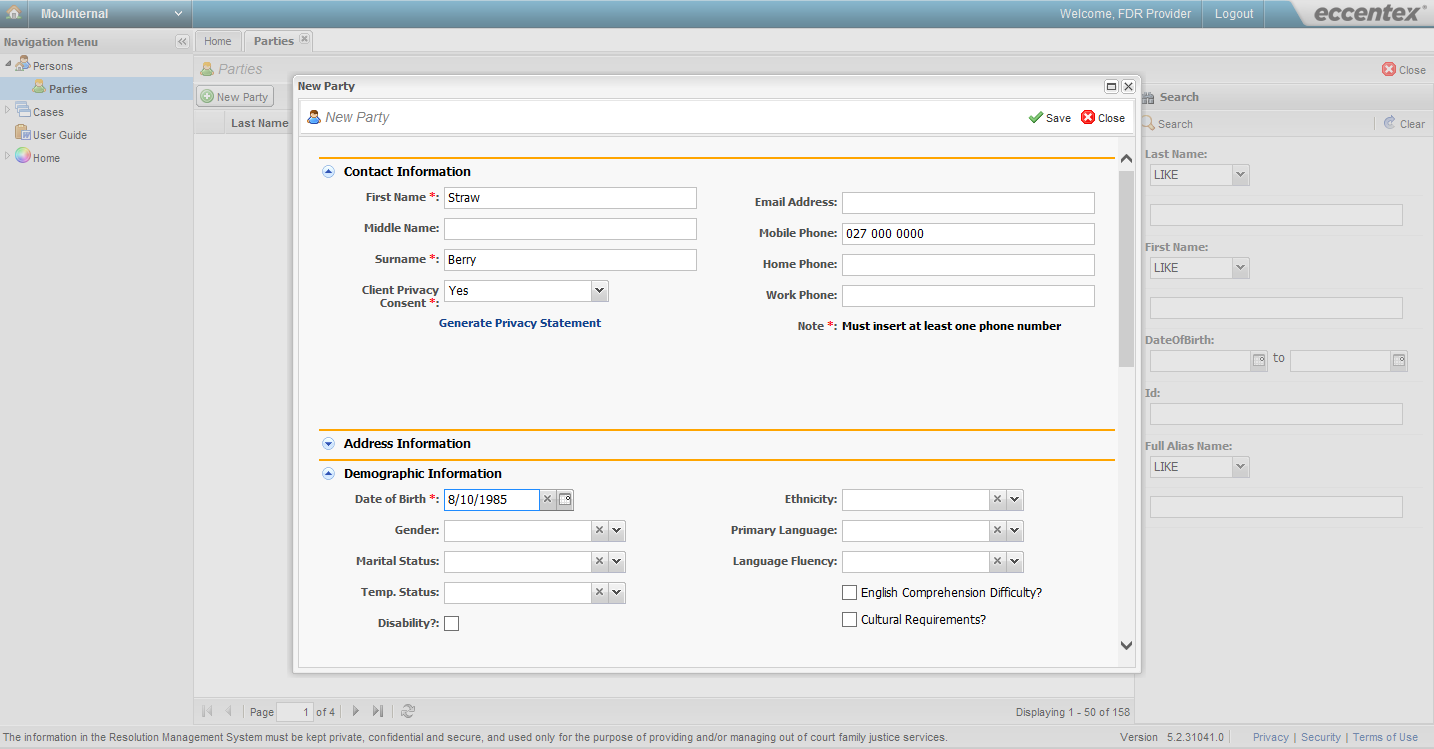Click the Middle Name field

(570, 229)
